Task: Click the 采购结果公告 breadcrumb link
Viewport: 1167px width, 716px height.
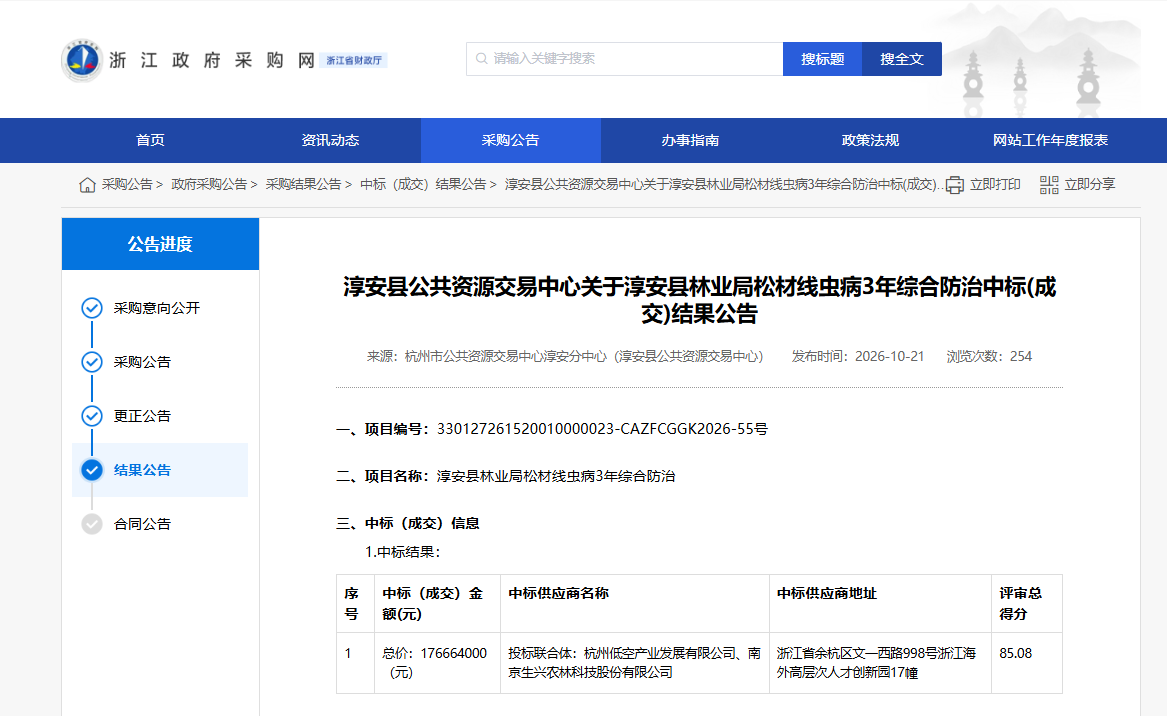Action: (304, 185)
